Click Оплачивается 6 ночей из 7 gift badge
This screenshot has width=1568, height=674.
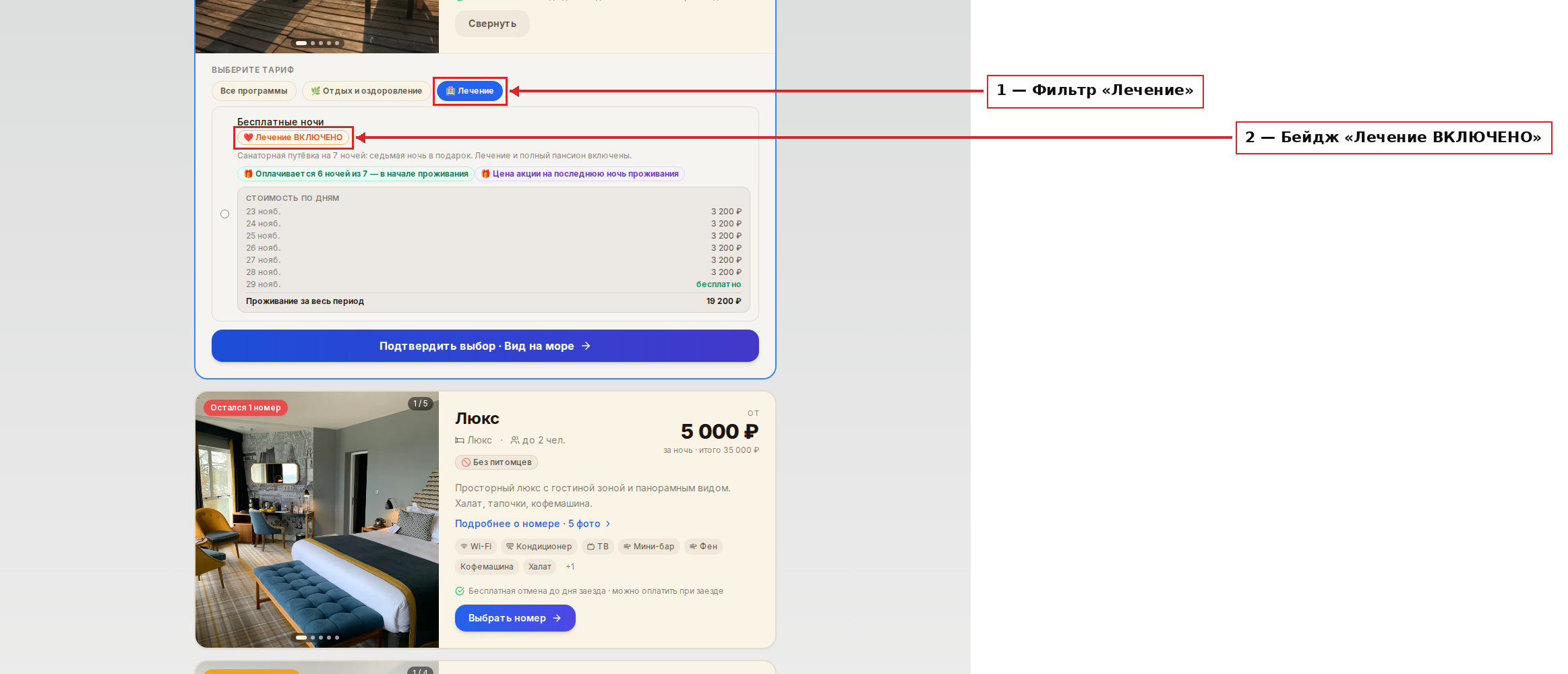click(355, 174)
